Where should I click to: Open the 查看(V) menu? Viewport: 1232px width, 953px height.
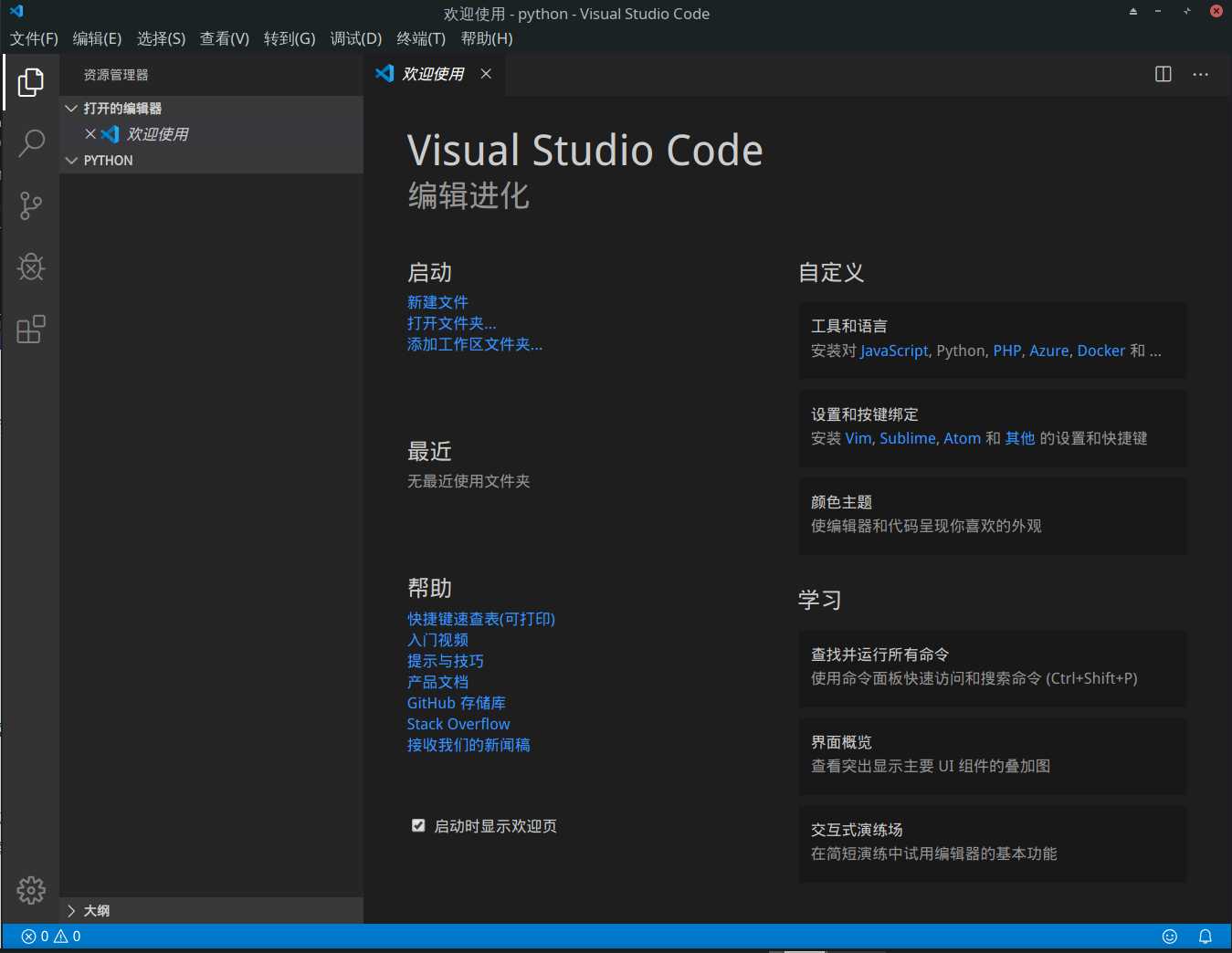(x=225, y=38)
